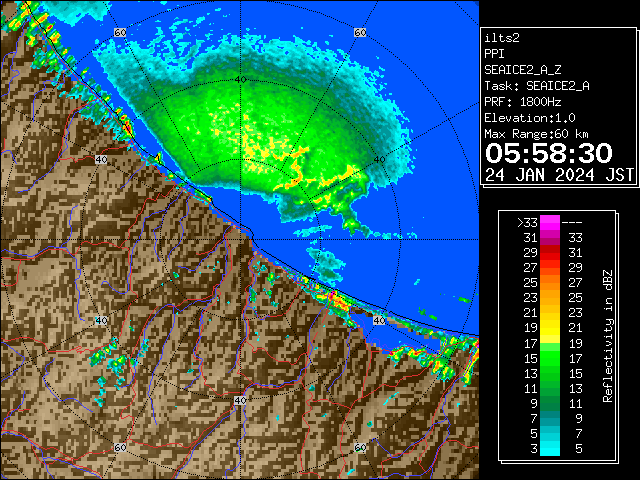Click the '05:58:30' timestamp
The width and height of the screenshot is (640, 480).
549,153
